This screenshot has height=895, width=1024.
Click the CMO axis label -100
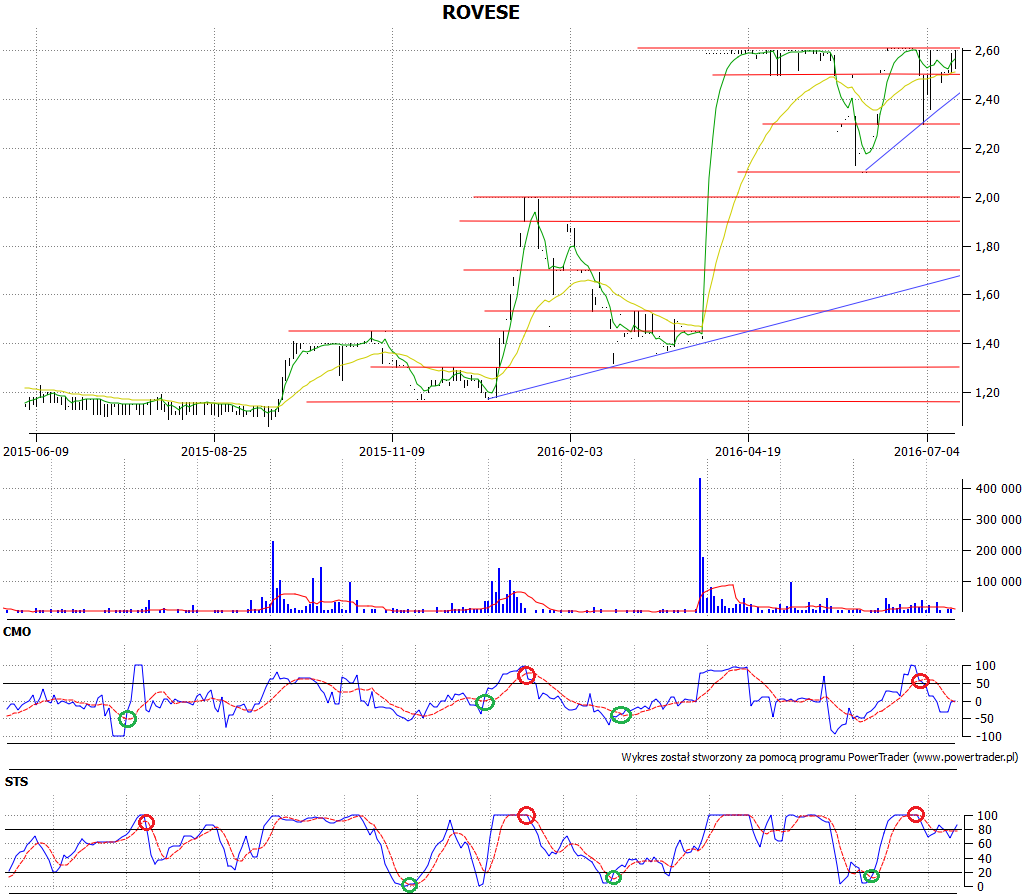pyautogui.click(x=989, y=737)
